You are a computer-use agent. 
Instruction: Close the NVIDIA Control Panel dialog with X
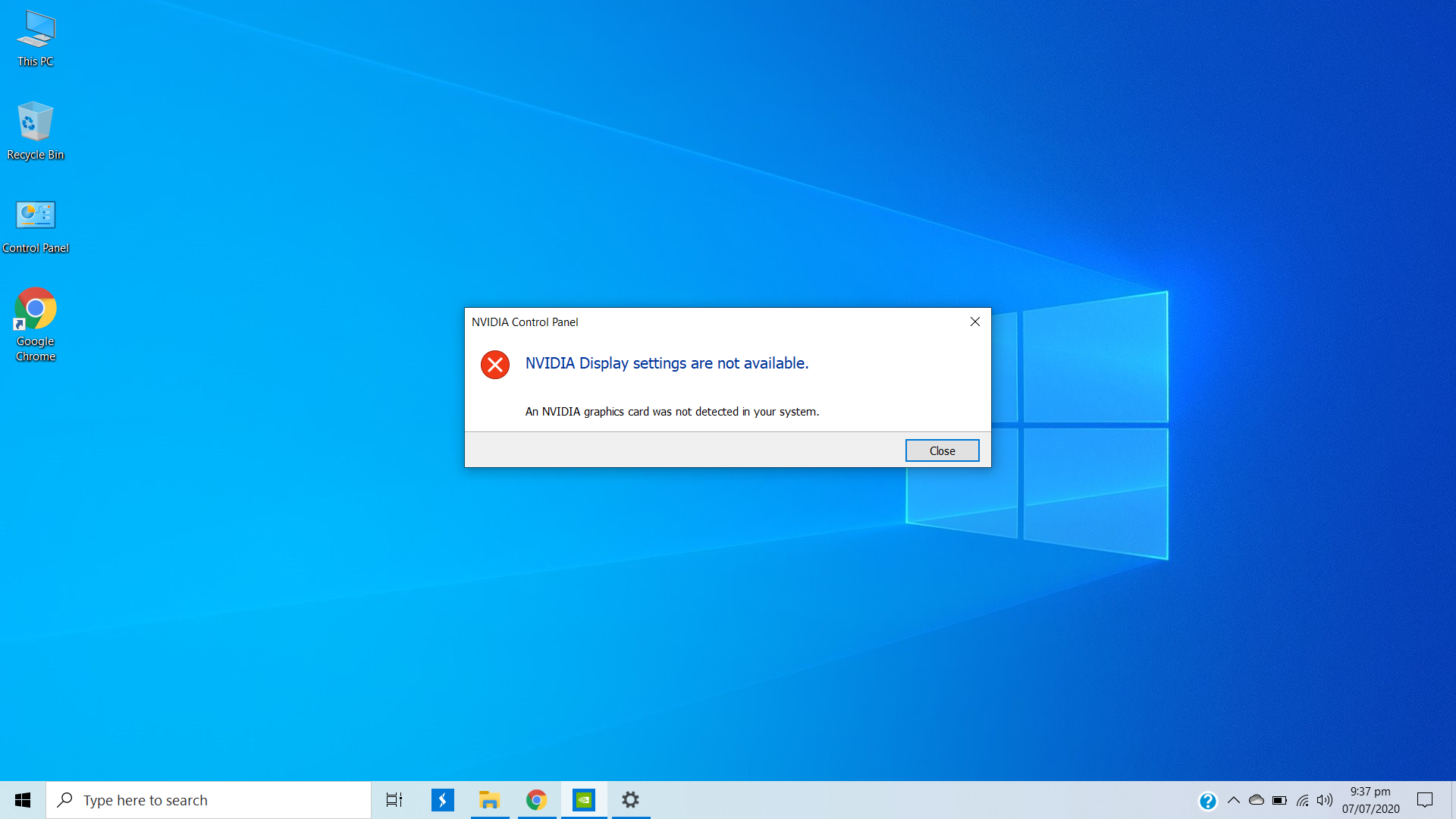tap(975, 322)
